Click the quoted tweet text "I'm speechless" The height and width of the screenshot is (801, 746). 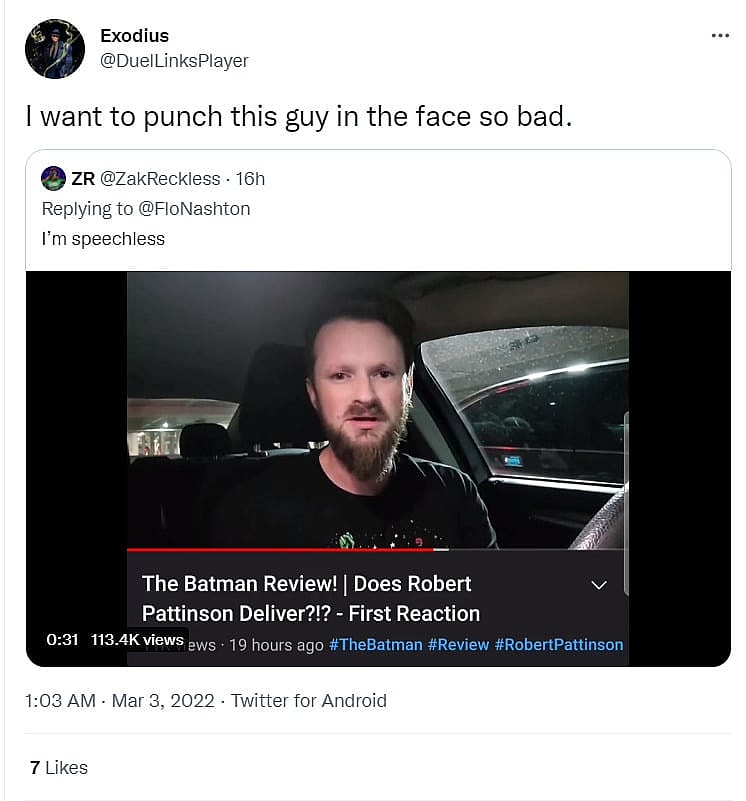(x=103, y=239)
